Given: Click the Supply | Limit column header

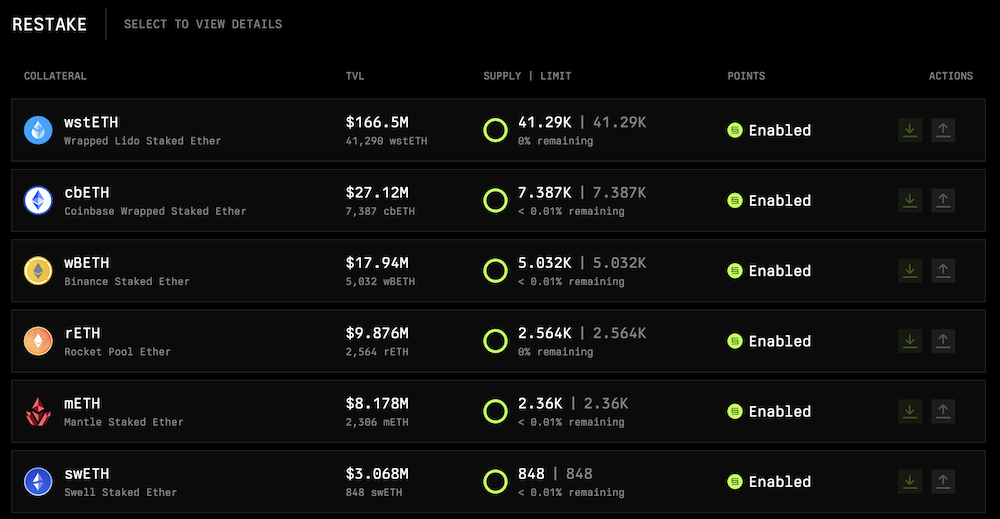Looking at the screenshot, I should (x=527, y=76).
